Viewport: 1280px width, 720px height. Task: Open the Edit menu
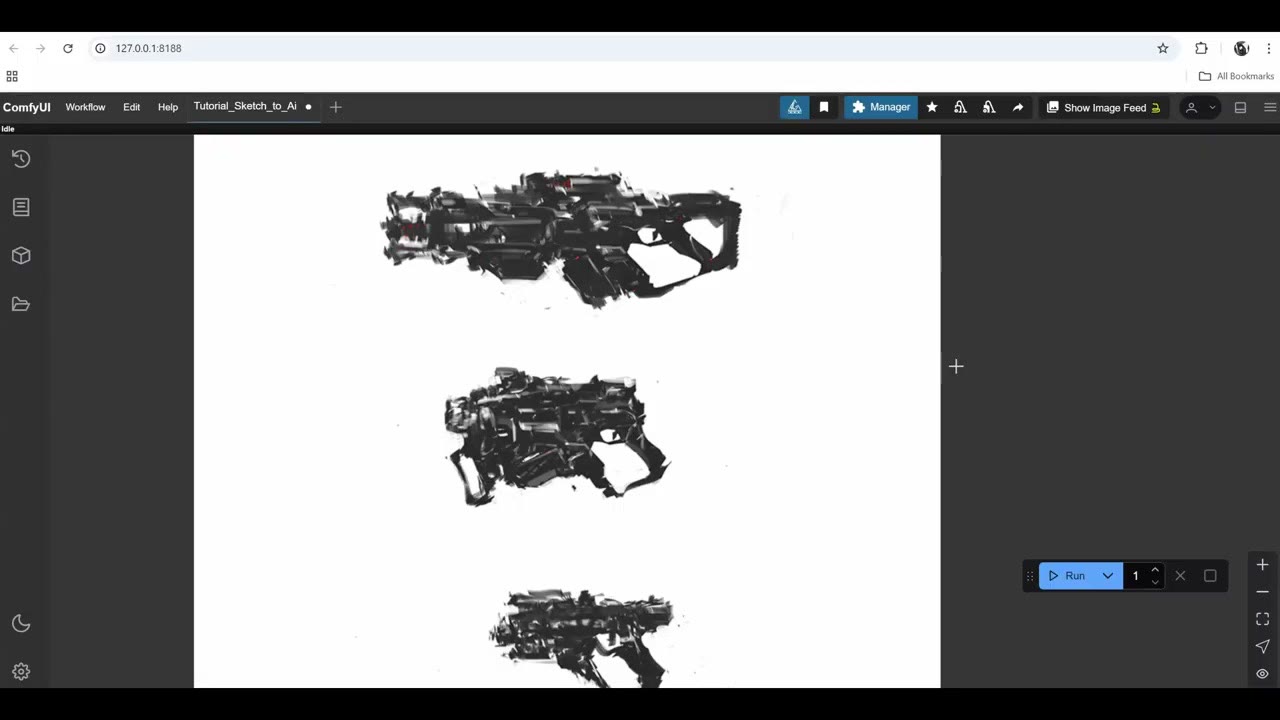pos(132,107)
